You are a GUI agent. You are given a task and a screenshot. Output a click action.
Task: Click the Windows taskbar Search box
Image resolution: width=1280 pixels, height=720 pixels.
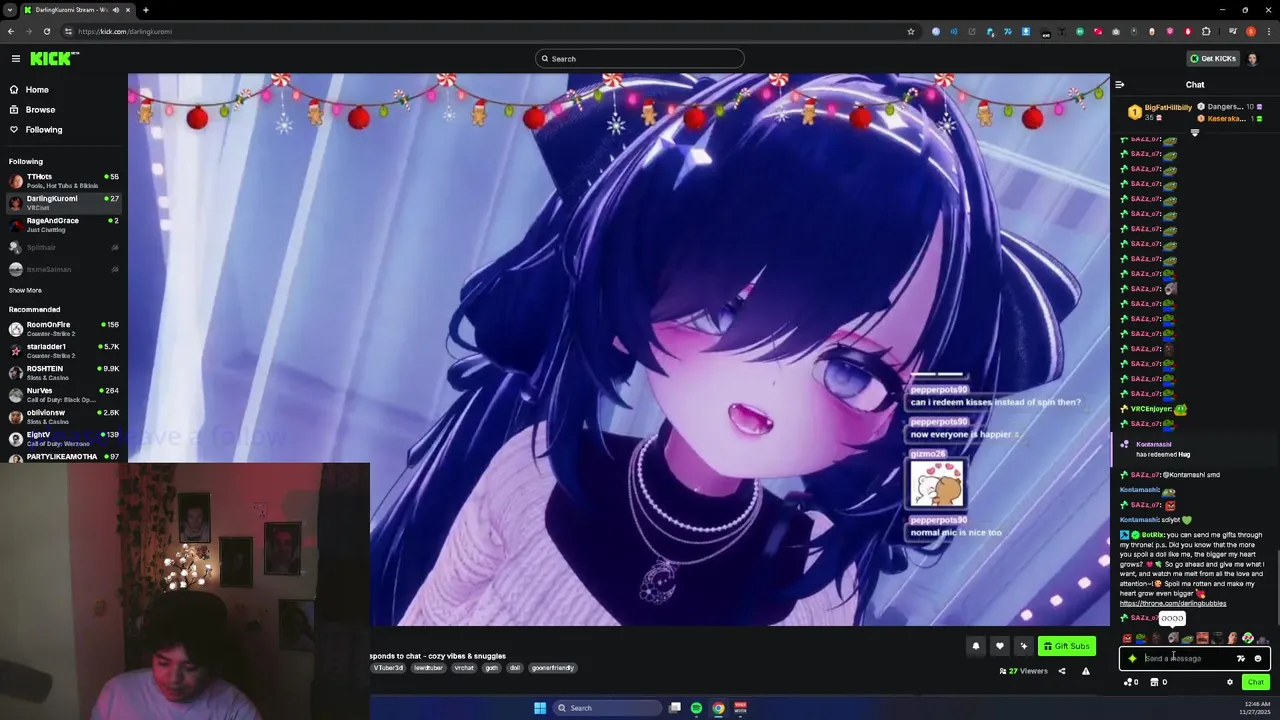coord(607,708)
